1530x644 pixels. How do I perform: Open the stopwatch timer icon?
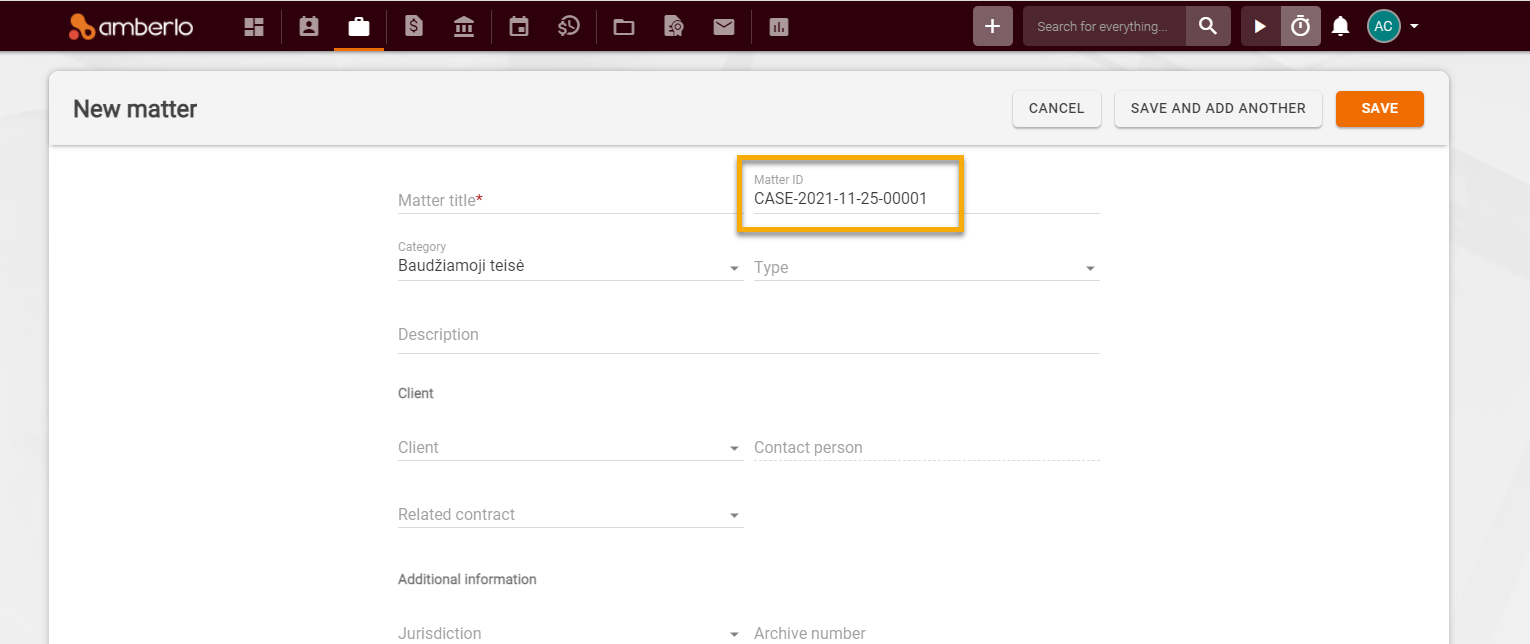pyautogui.click(x=1300, y=25)
